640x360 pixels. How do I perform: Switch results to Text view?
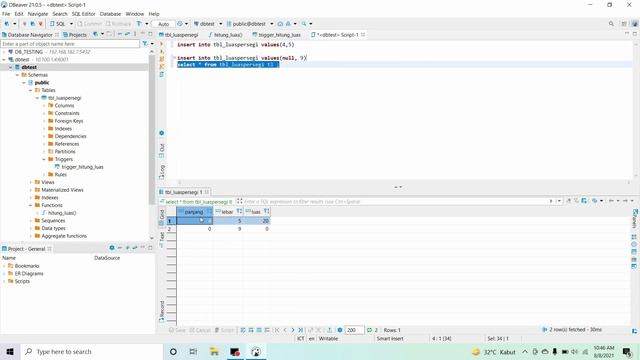click(x=162, y=240)
